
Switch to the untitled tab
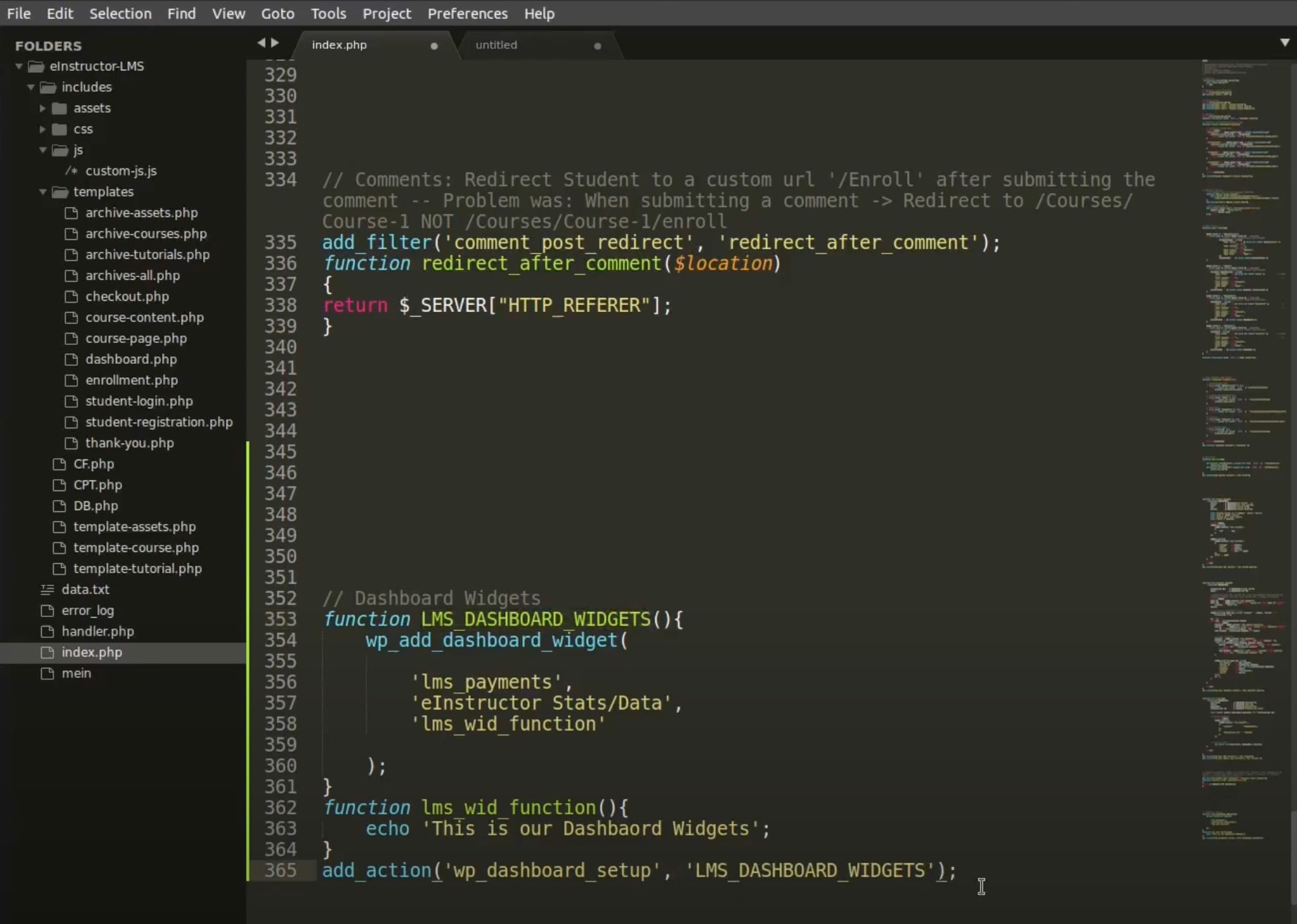pyautogui.click(x=496, y=45)
